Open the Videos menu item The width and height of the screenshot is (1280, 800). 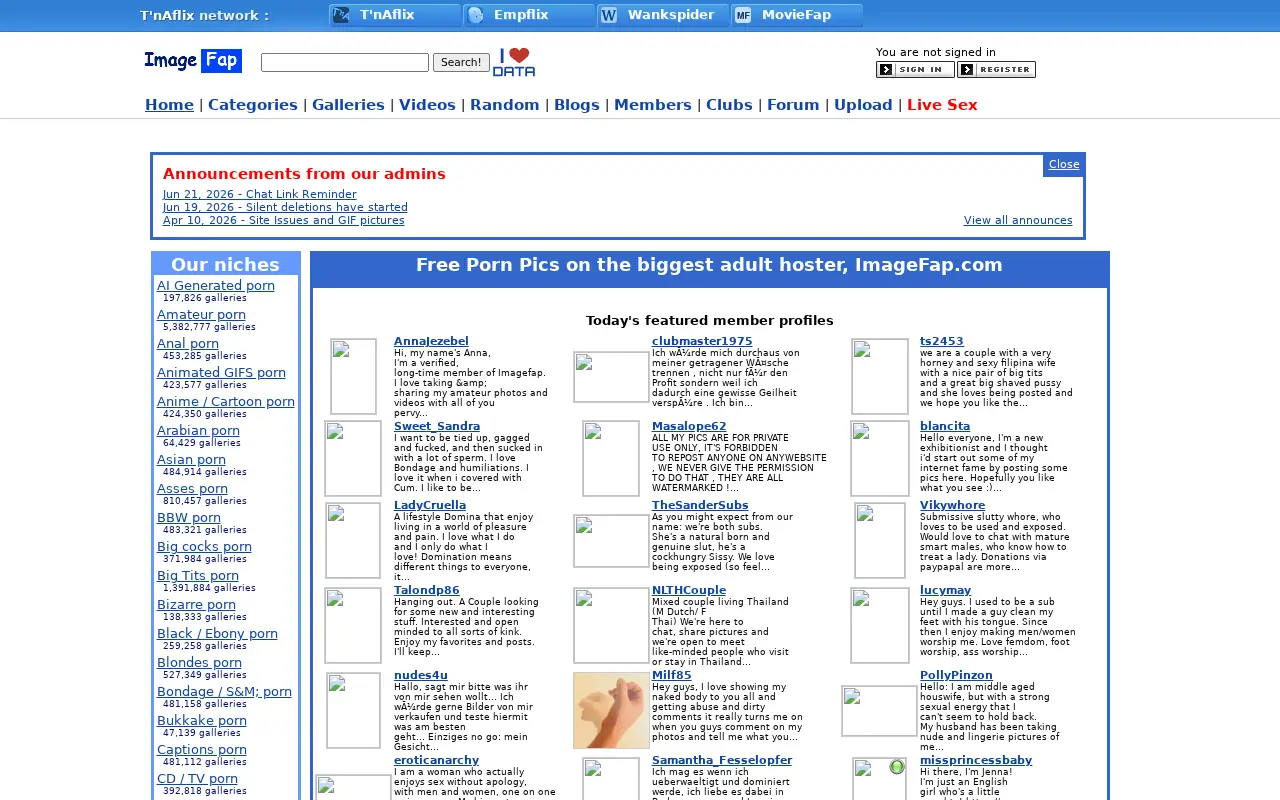click(x=427, y=105)
